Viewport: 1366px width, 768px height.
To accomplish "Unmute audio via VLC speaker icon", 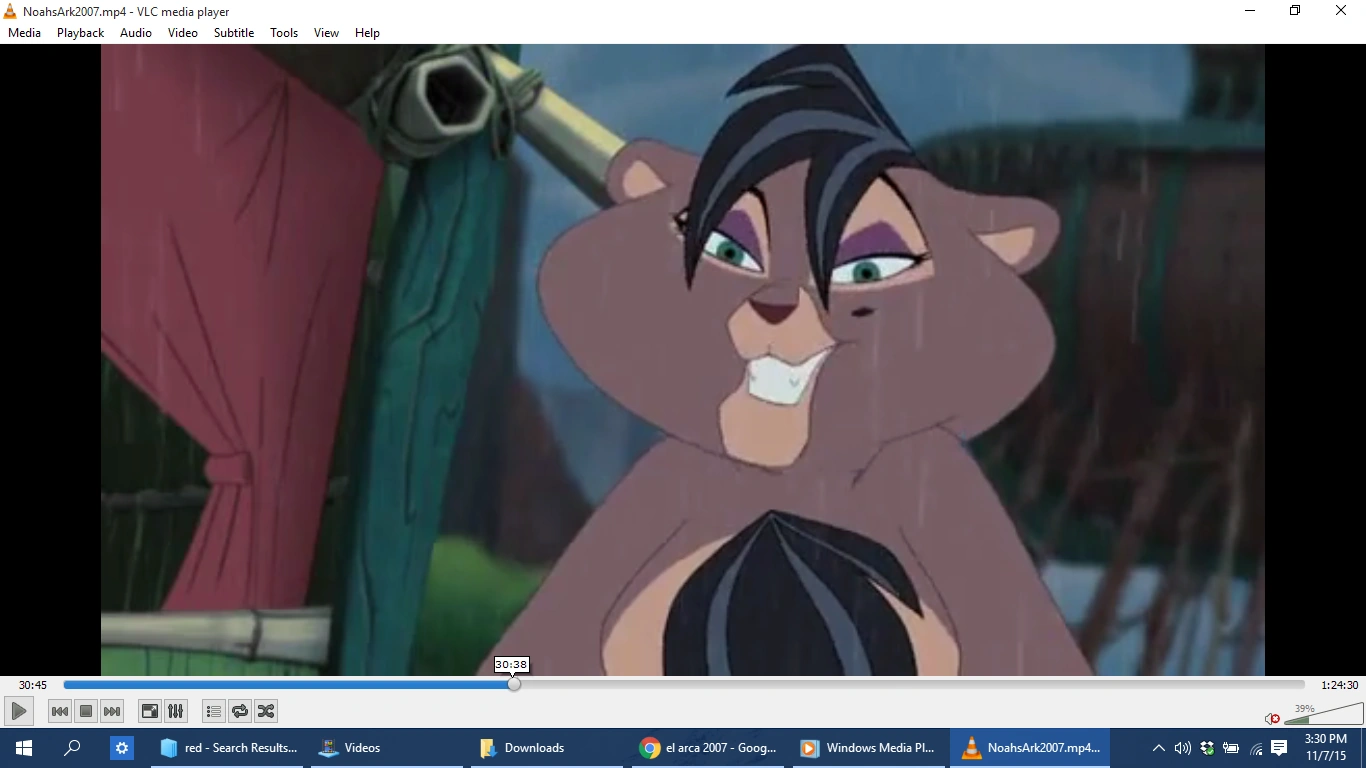I will coord(1272,718).
